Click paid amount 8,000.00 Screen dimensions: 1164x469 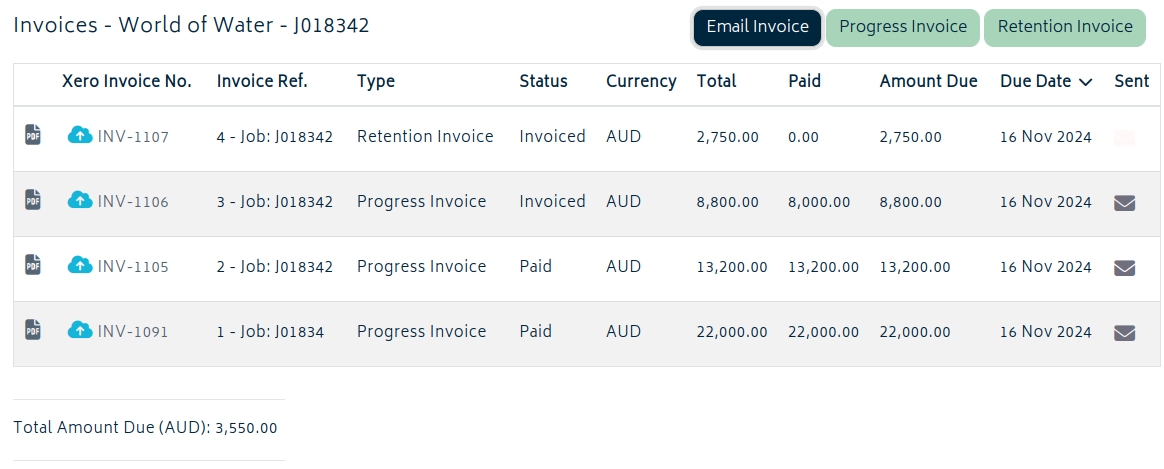[819, 202]
